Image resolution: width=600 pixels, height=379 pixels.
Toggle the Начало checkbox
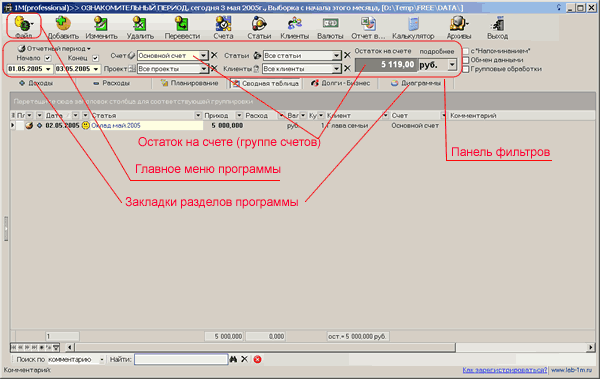pyautogui.click(x=48, y=58)
